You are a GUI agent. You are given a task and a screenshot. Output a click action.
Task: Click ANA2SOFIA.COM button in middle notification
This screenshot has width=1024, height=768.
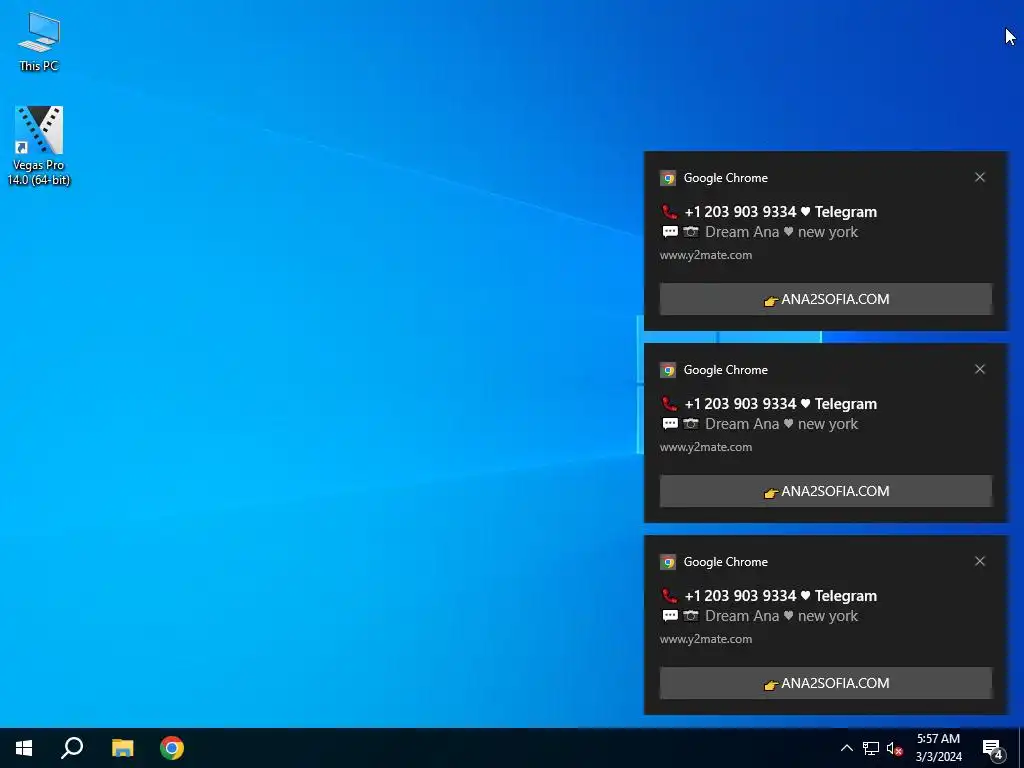pos(825,491)
